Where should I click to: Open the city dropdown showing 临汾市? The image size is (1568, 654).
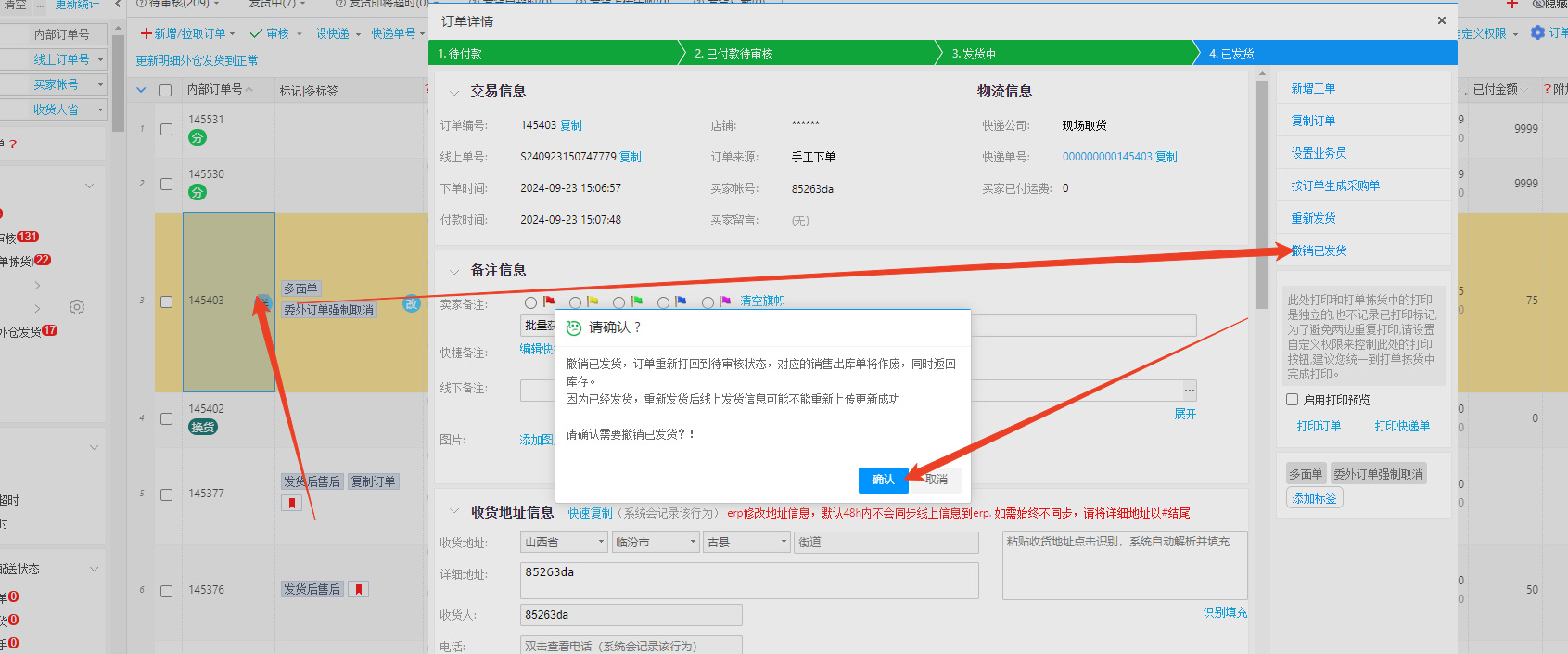click(655, 542)
